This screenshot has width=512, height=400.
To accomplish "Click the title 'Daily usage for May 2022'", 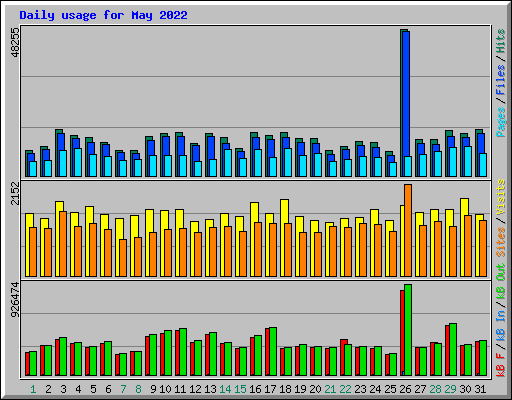I will click(103, 15).
